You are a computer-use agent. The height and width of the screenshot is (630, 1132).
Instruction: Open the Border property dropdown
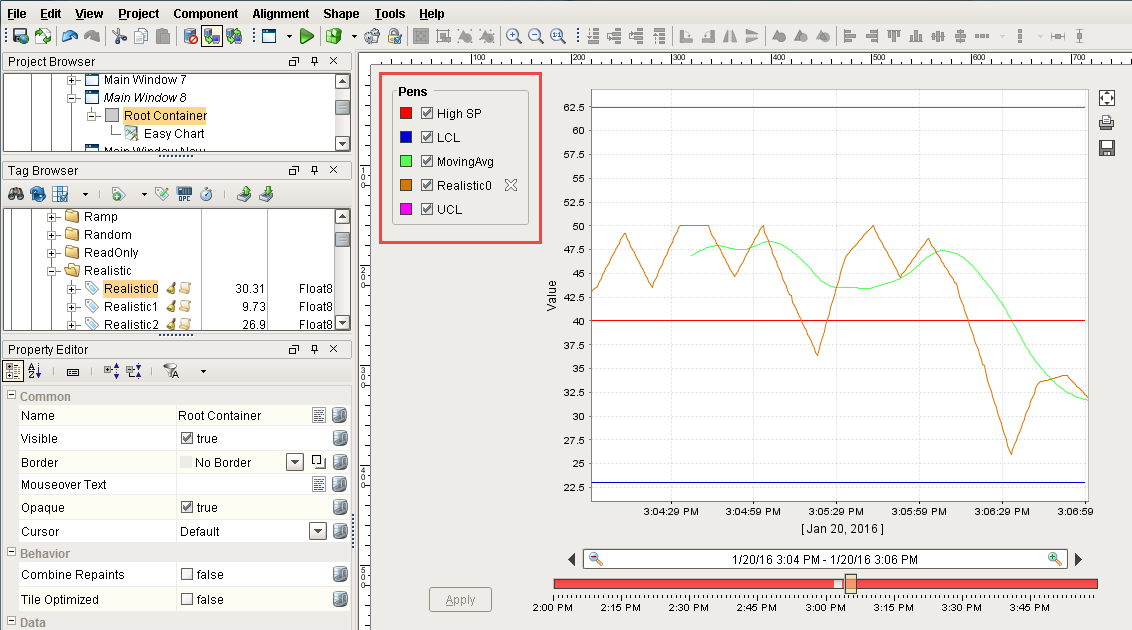[295, 462]
